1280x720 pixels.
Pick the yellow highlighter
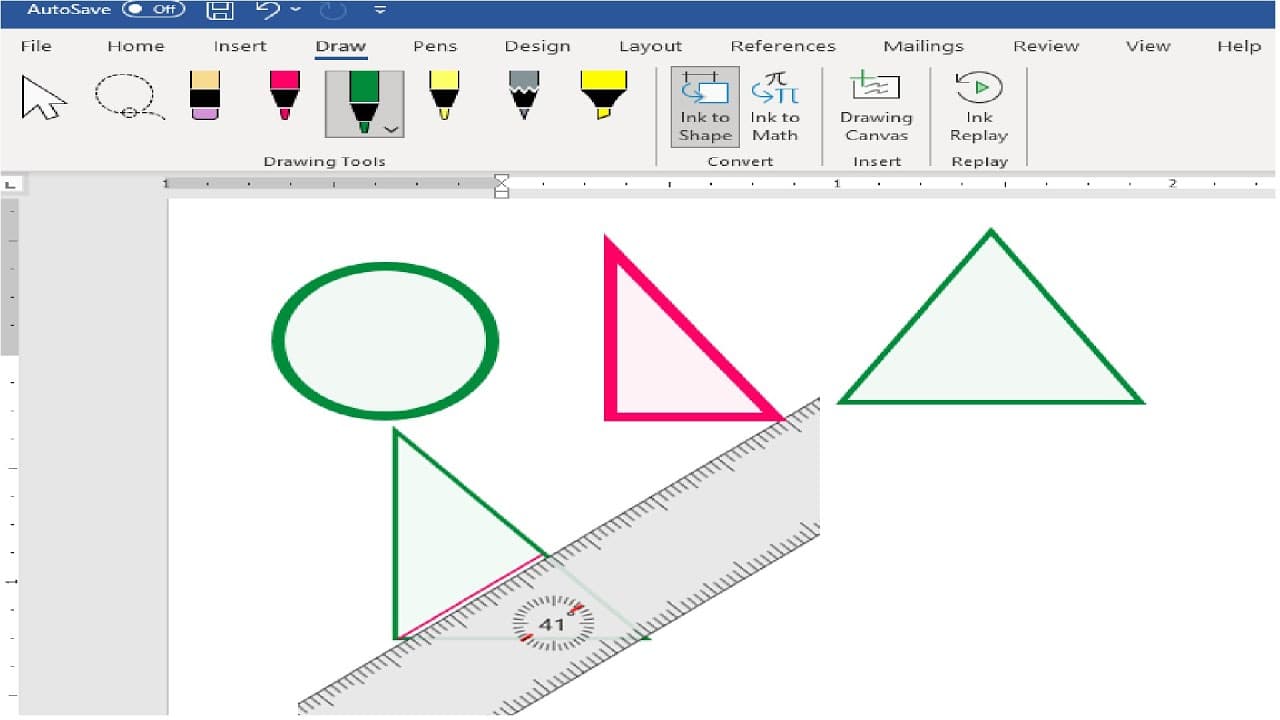click(604, 97)
